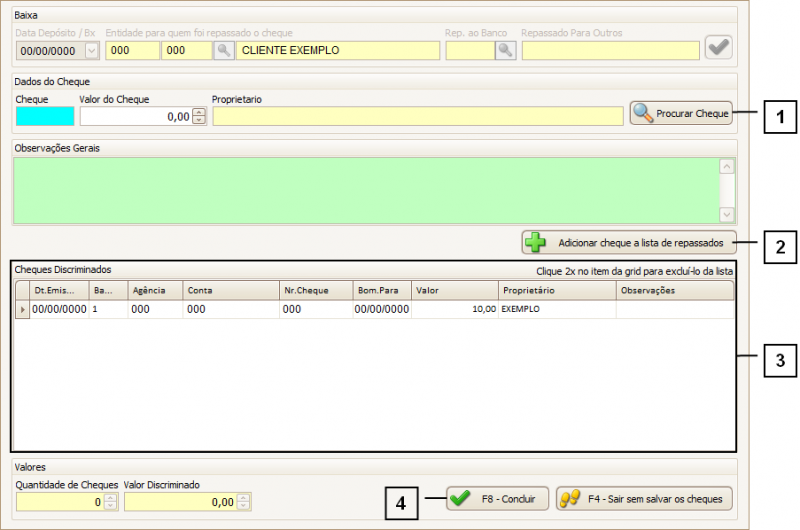This screenshot has width=800, height=530.
Task: Click inside the green Observações Gerais box
Action: pos(365,189)
